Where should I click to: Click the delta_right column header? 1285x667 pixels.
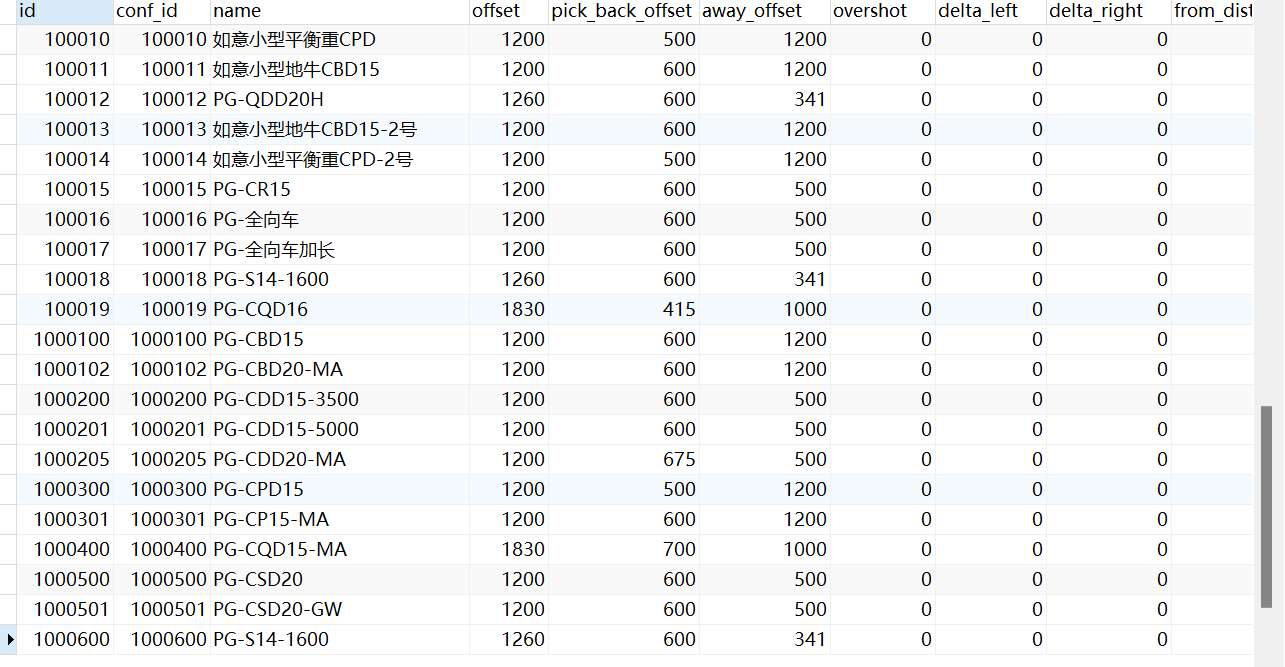click(1108, 11)
